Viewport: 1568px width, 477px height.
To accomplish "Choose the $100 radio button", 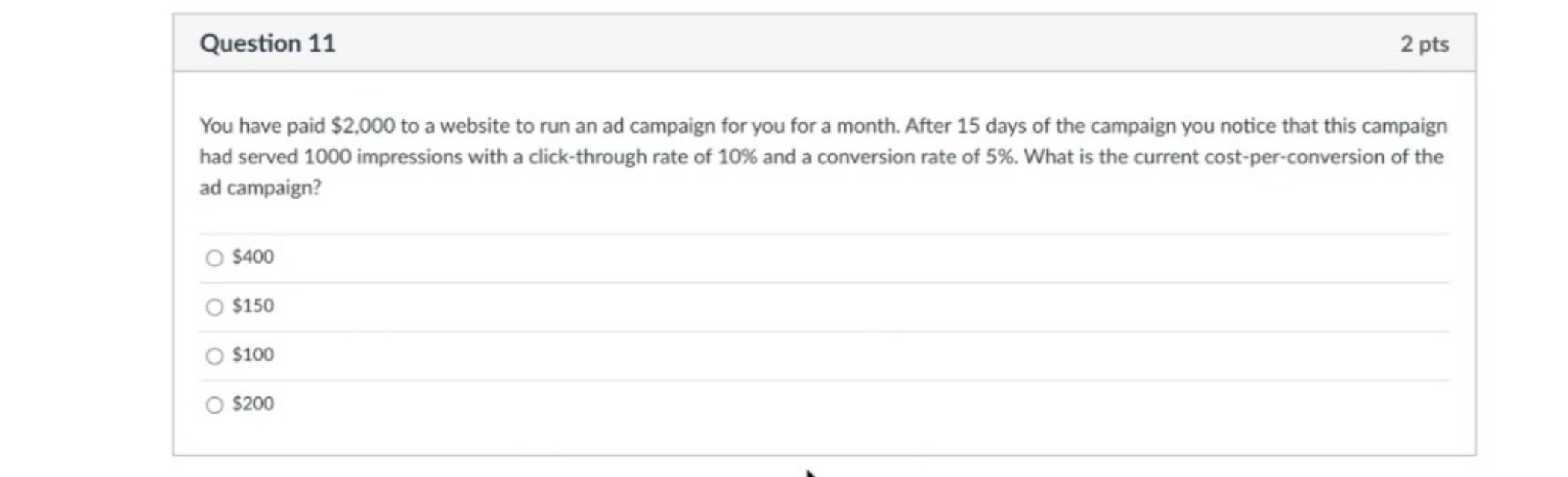I will click(214, 356).
